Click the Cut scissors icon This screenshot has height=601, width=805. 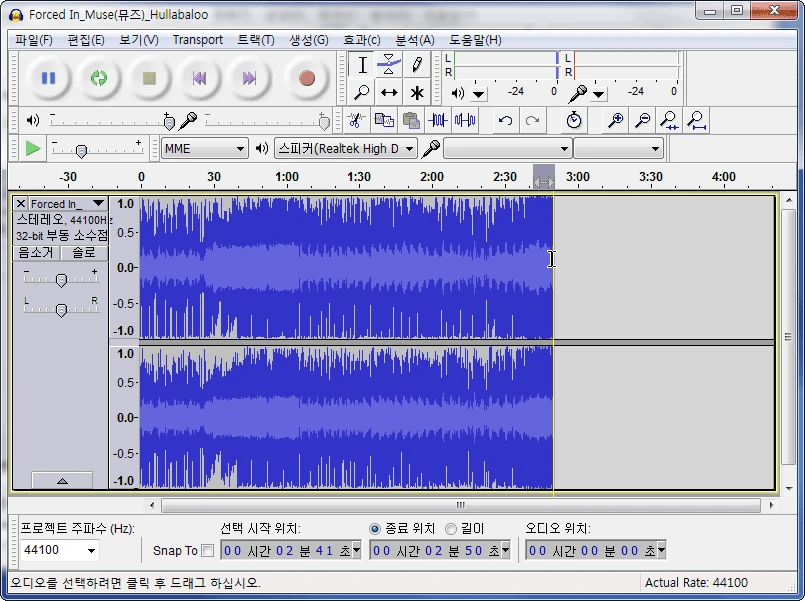pyautogui.click(x=355, y=121)
